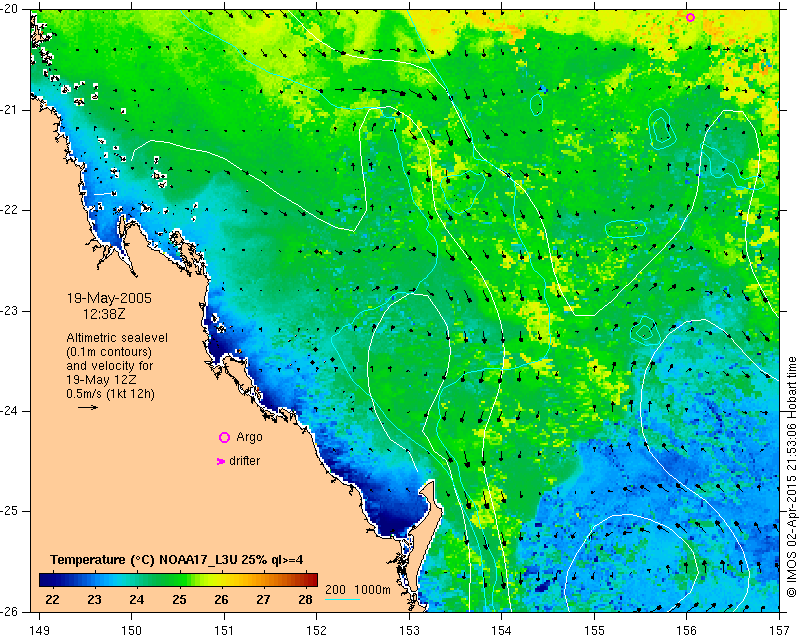This screenshot has height=640, width=800.
Task: Click the '-21' latitude axis label
Action: pos(10,110)
